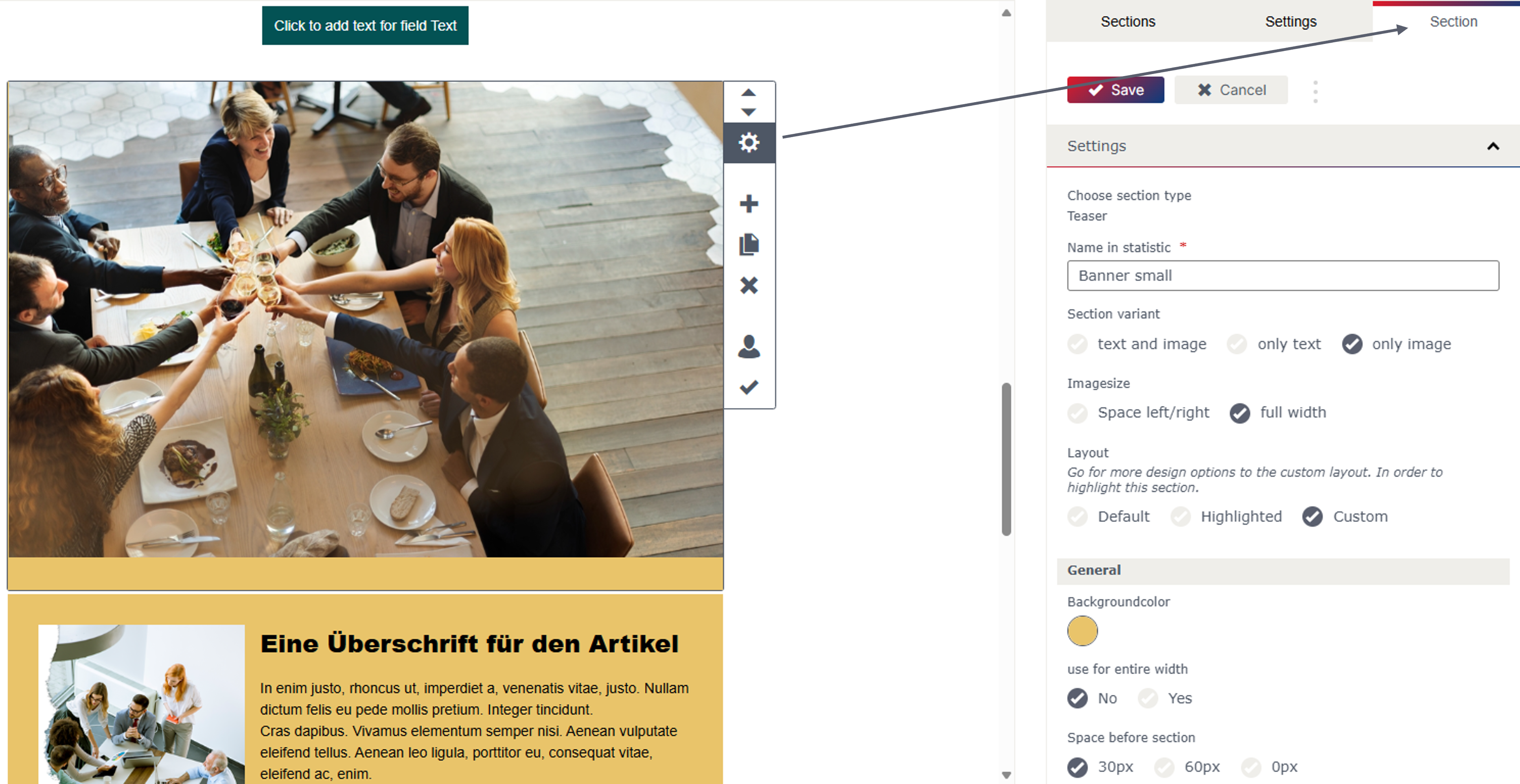
Task: Click to add text for field Text
Action: 365,25
